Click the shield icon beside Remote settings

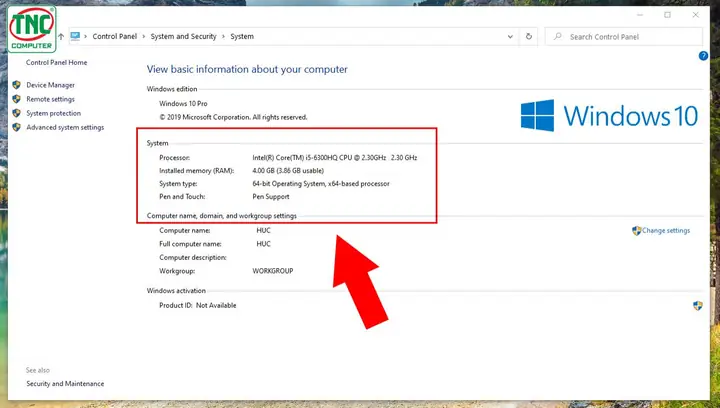17,99
